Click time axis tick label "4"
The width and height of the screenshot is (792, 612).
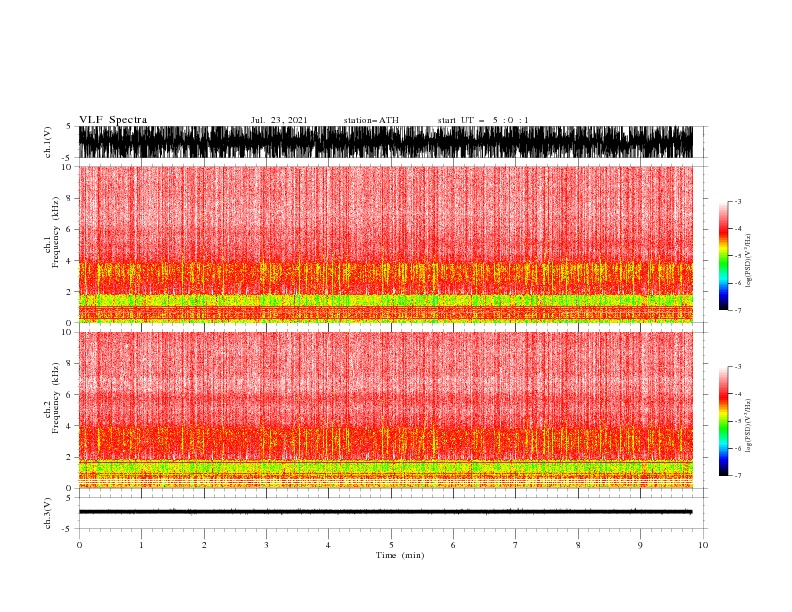pyautogui.click(x=328, y=545)
